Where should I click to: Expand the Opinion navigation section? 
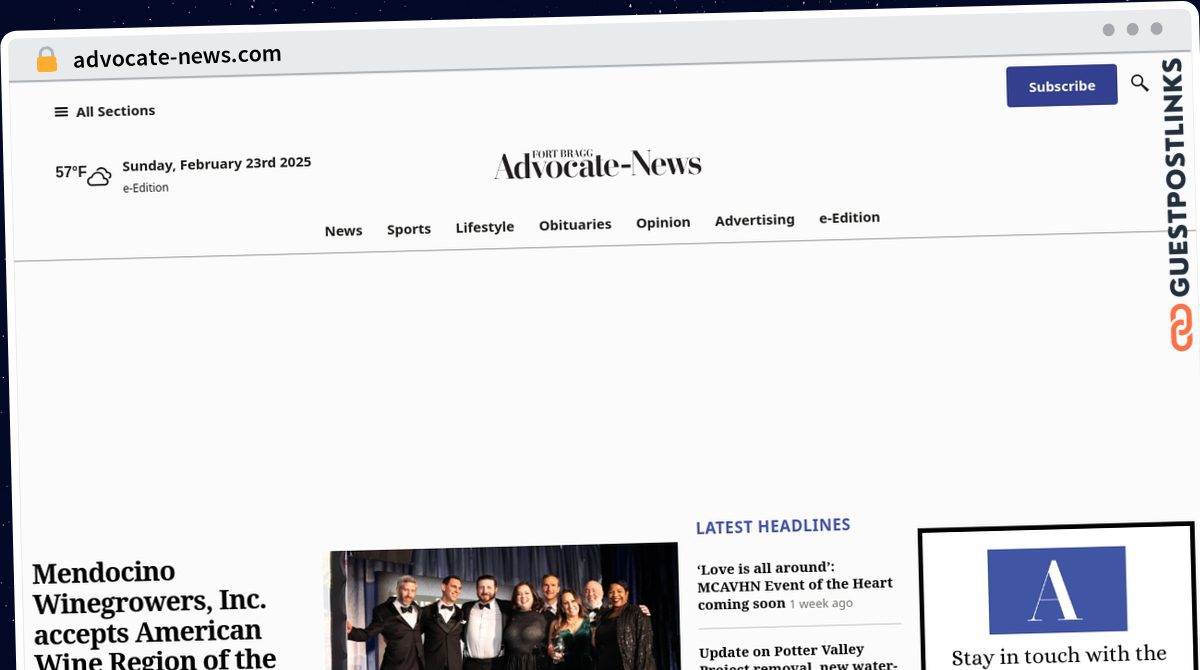tap(662, 222)
